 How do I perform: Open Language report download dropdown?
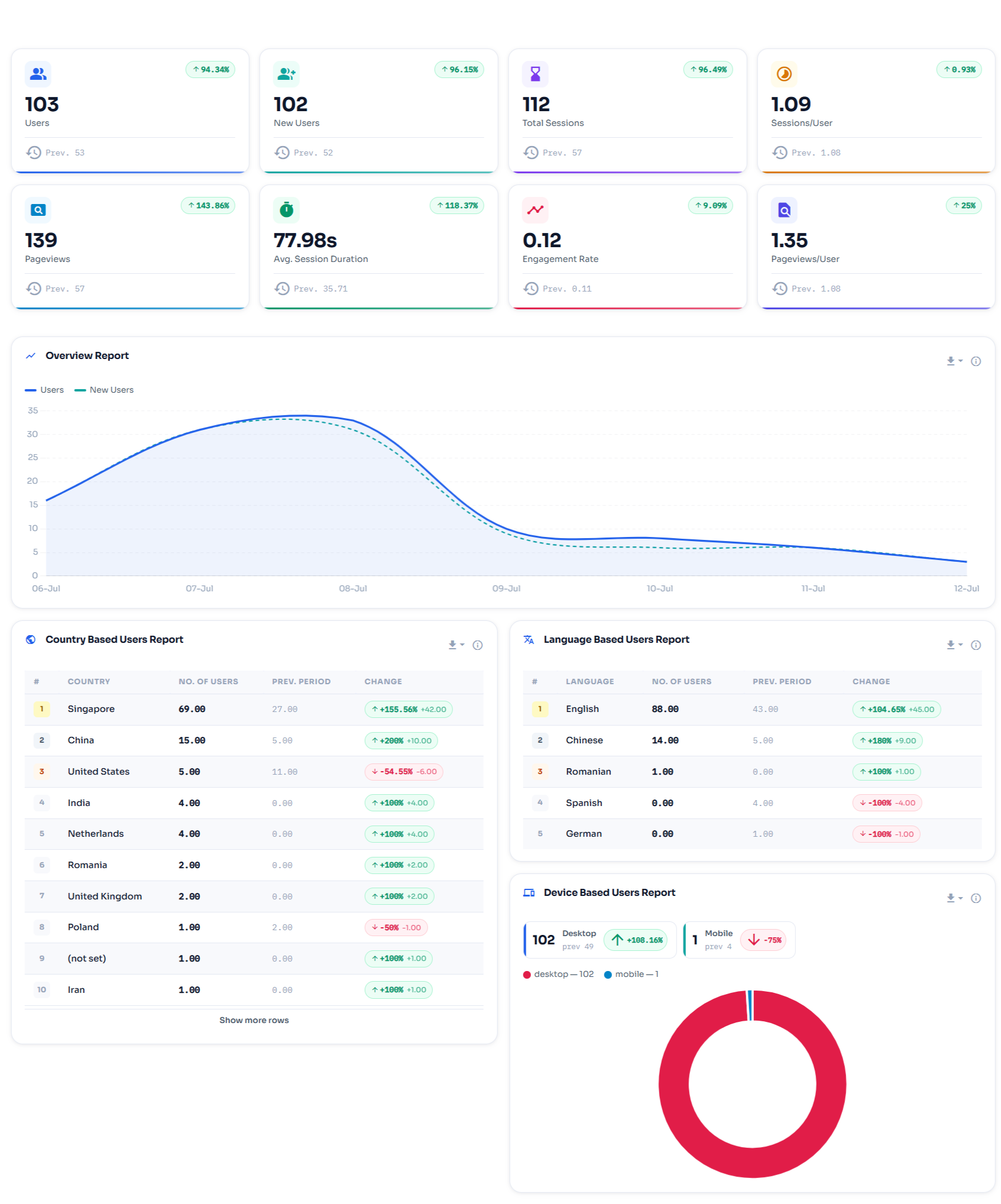point(954,645)
